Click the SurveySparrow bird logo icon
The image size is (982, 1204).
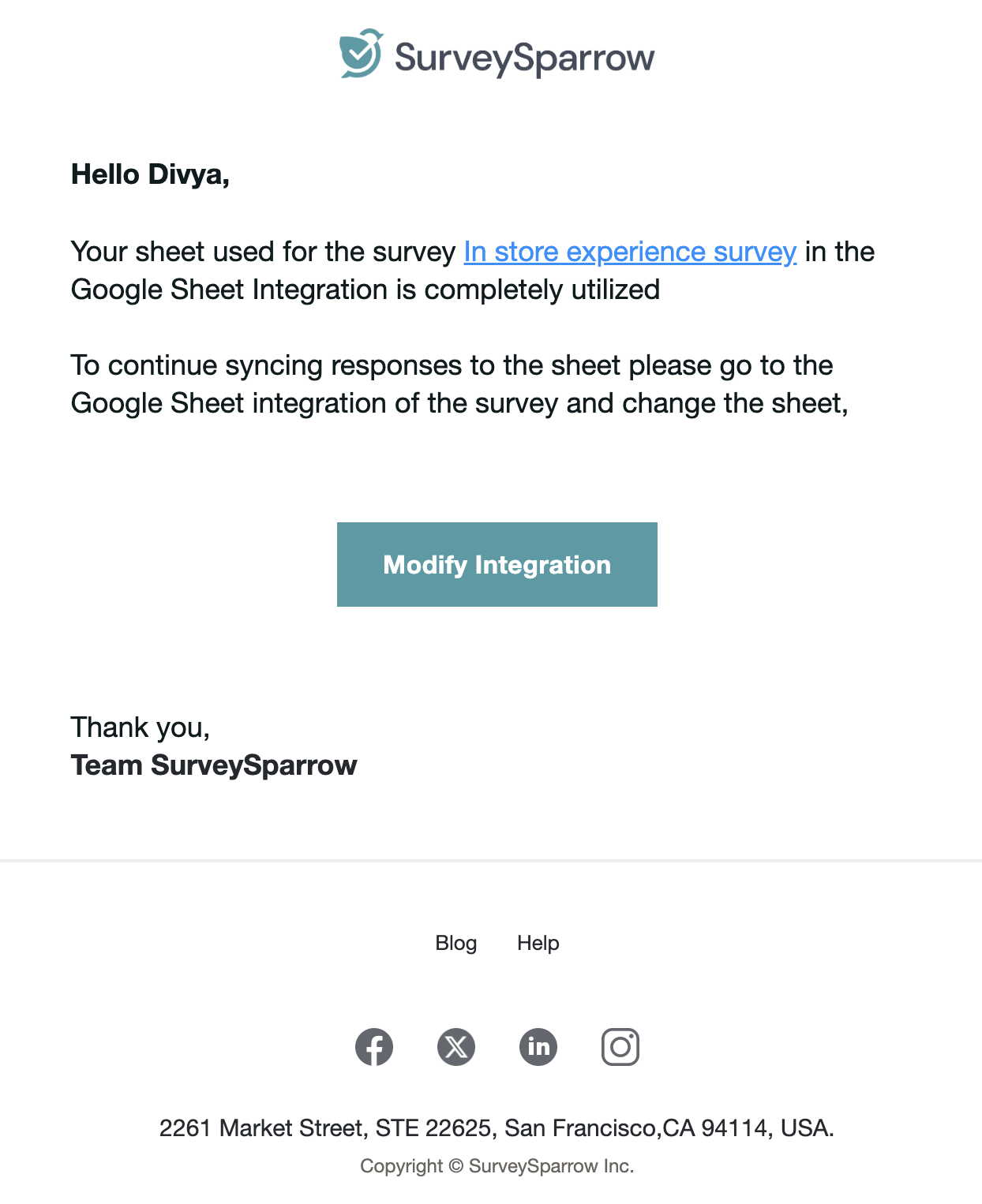point(361,54)
